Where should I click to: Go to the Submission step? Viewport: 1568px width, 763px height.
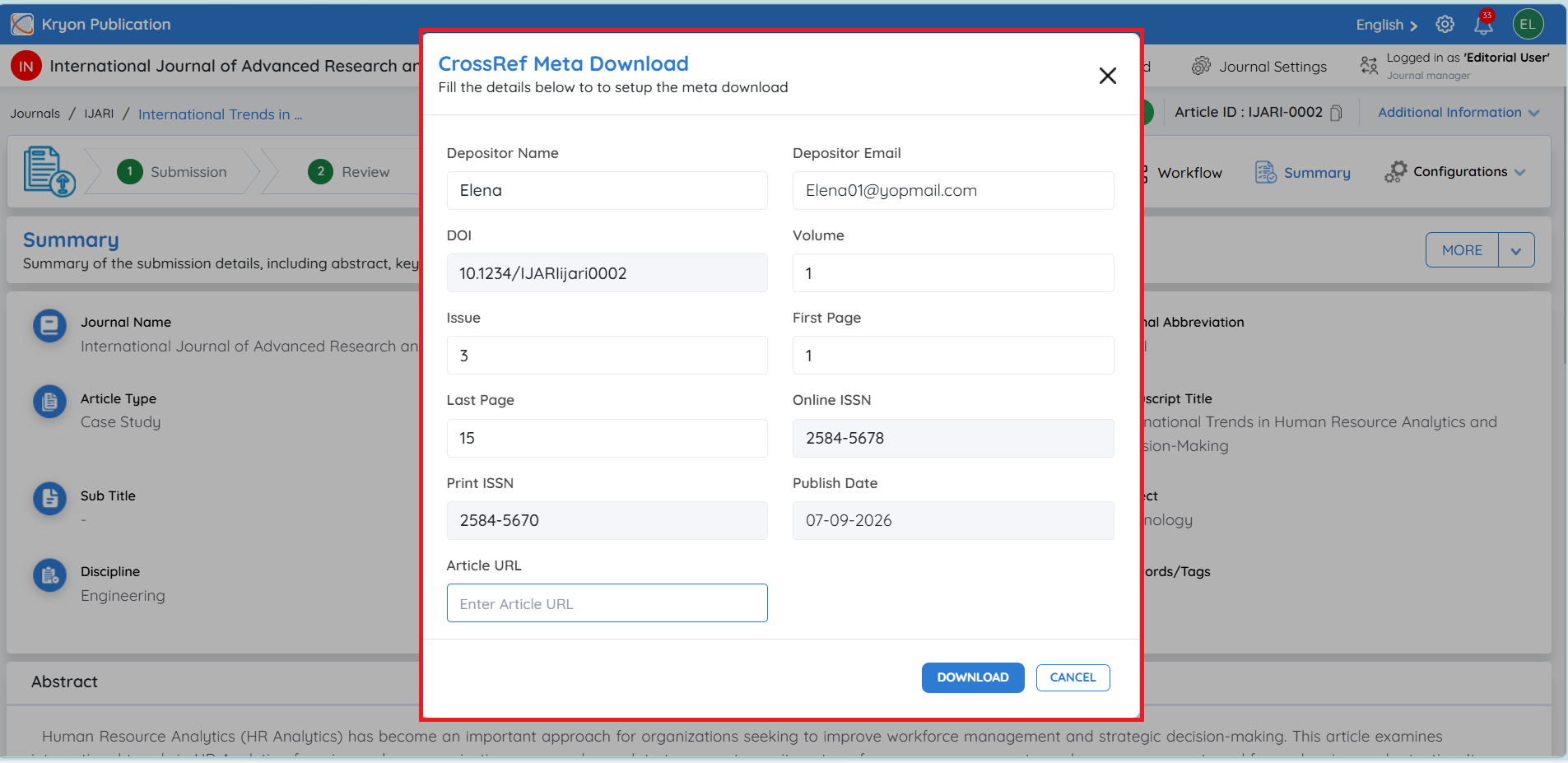[x=172, y=171]
